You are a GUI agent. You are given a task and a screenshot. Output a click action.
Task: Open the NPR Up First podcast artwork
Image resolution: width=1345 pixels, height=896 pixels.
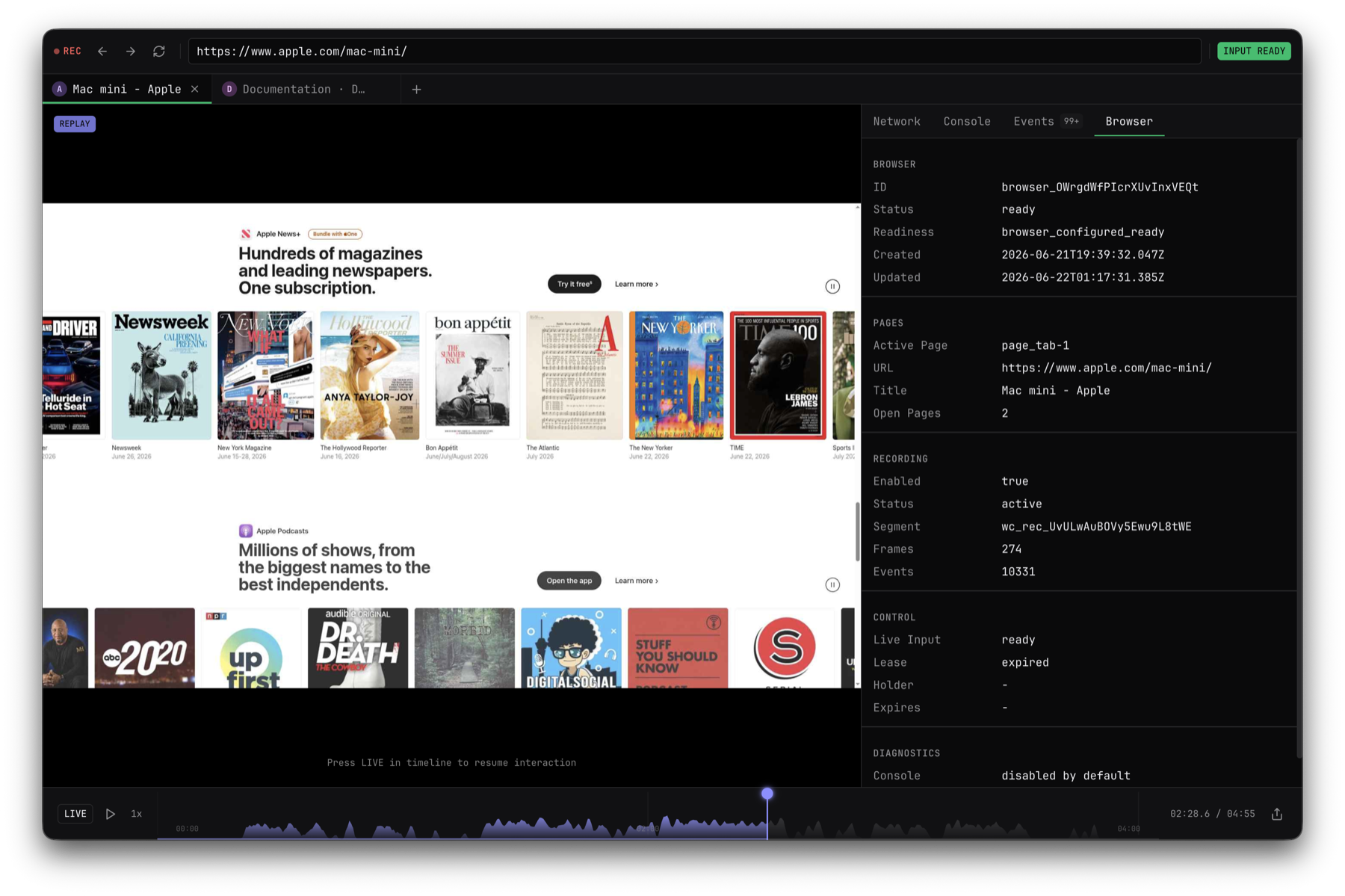[251, 648]
